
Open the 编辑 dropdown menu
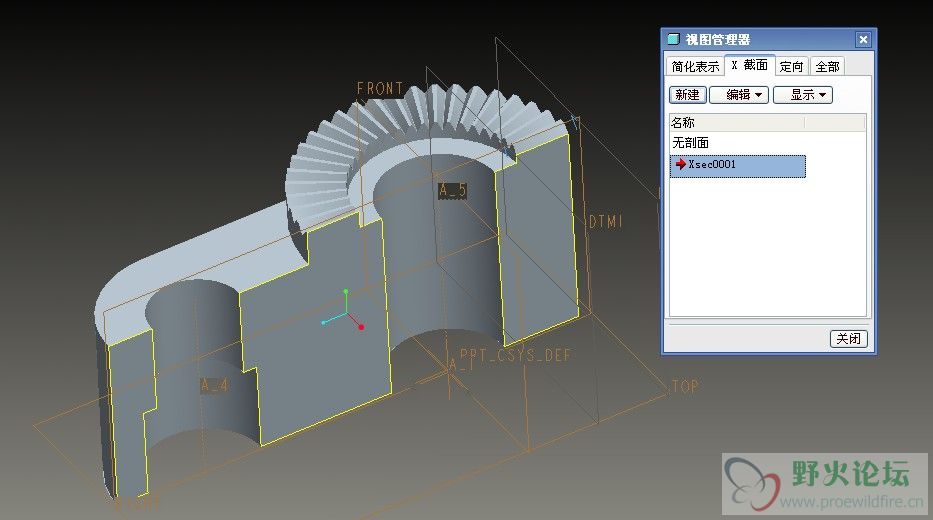click(739, 95)
